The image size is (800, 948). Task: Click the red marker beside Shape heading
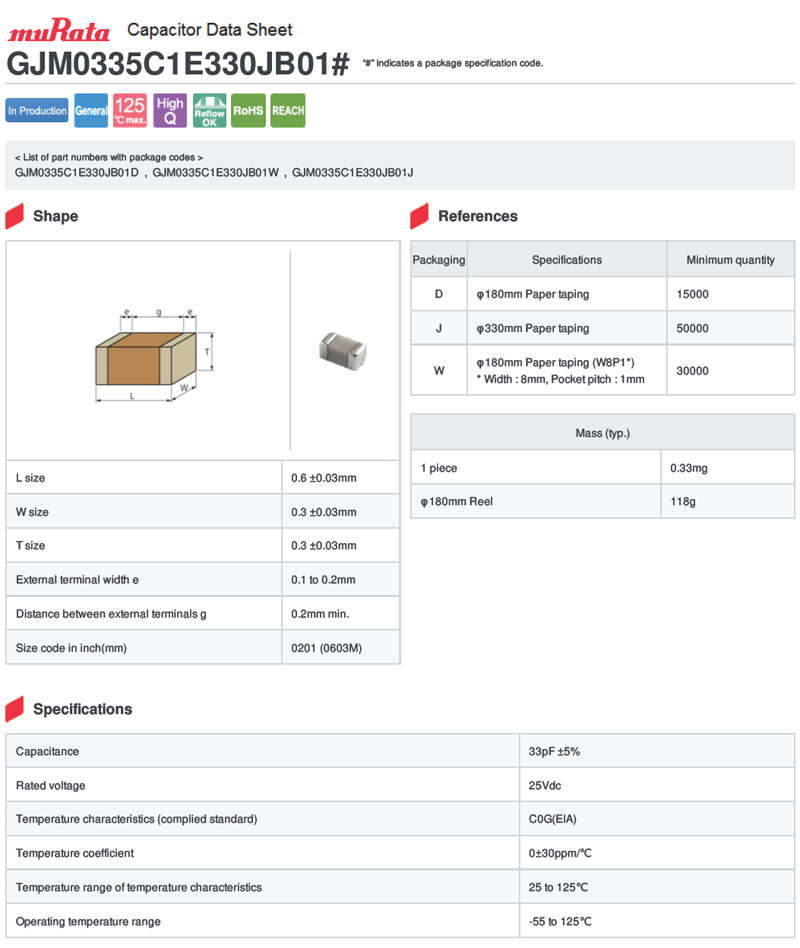coord(15,216)
